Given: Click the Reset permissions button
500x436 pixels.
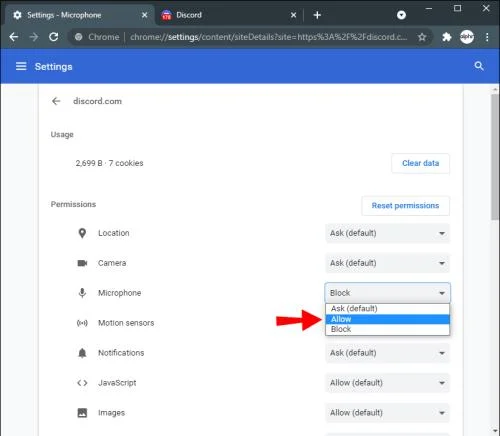Looking at the screenshot, I should 405,206.
